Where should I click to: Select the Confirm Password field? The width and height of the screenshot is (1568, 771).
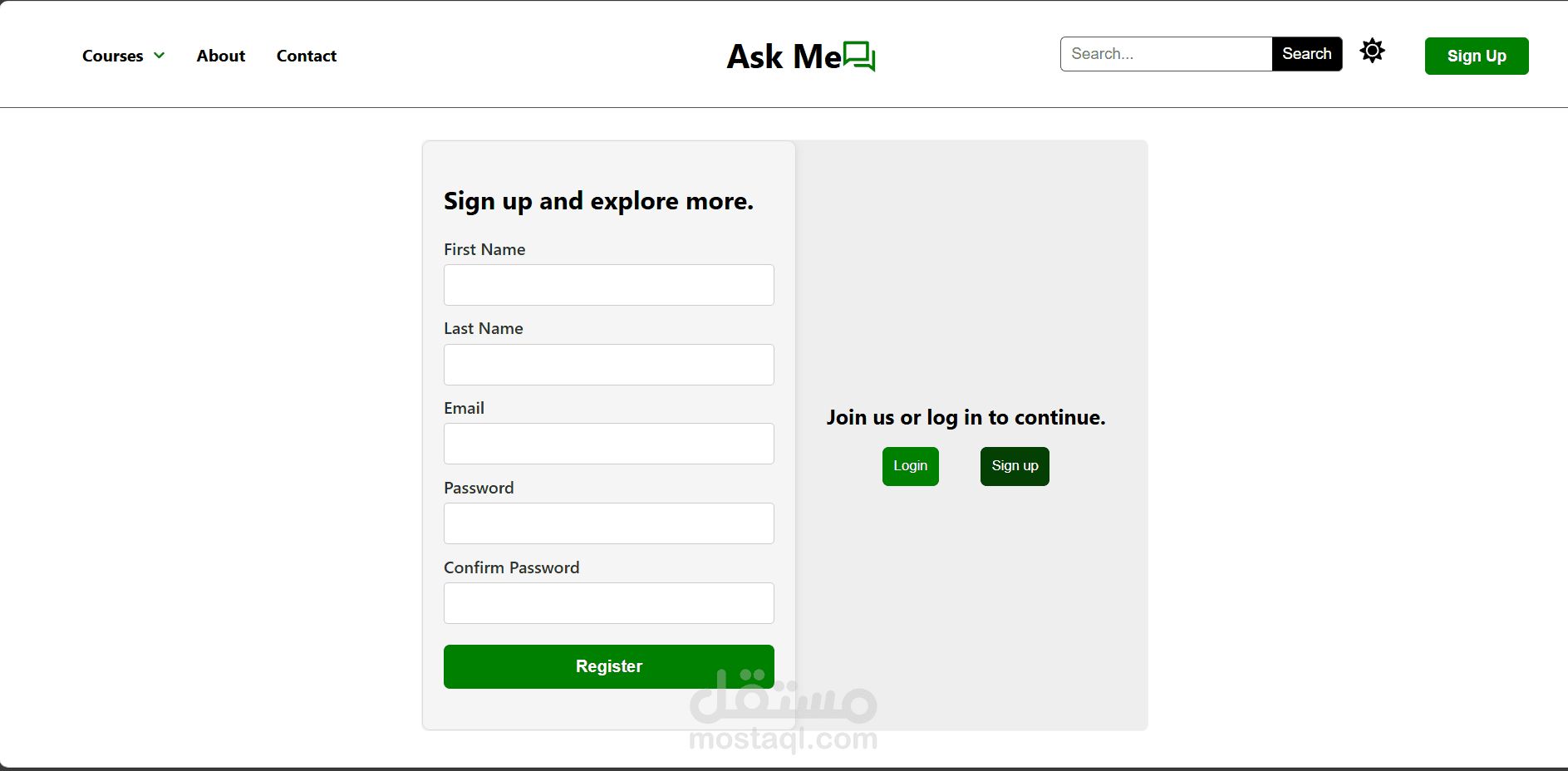coord(608,603)
